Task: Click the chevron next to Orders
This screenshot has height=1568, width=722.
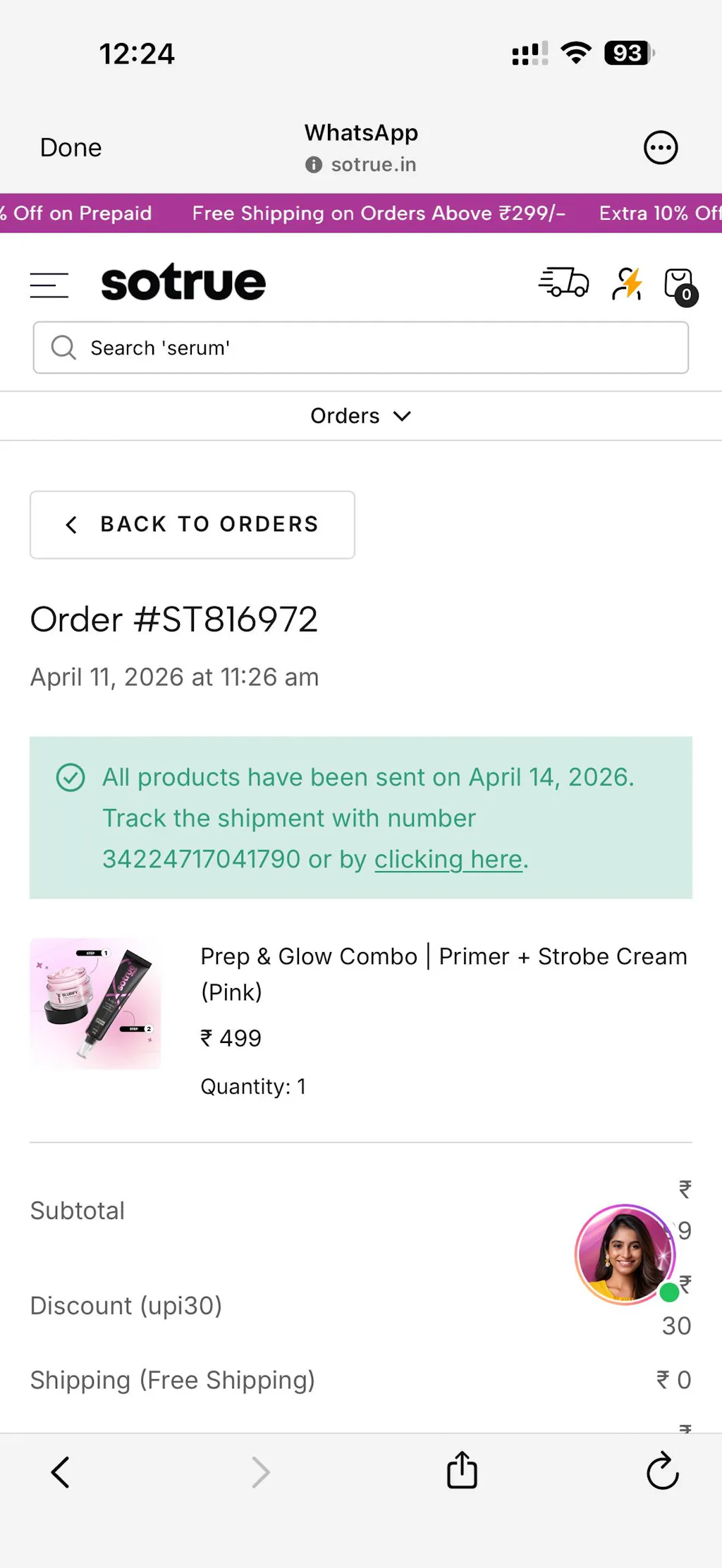Action: (402, 416)
